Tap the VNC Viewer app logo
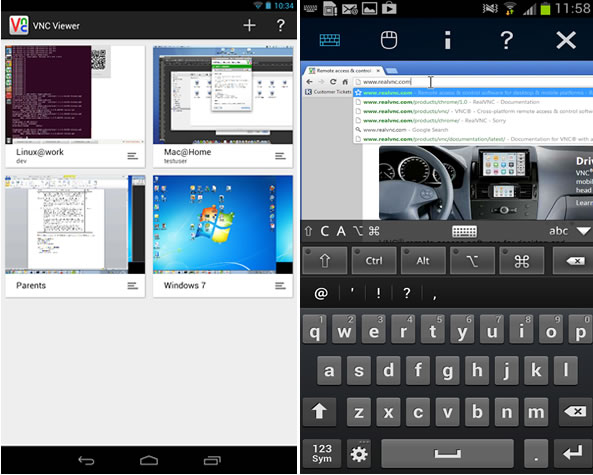 19,25
